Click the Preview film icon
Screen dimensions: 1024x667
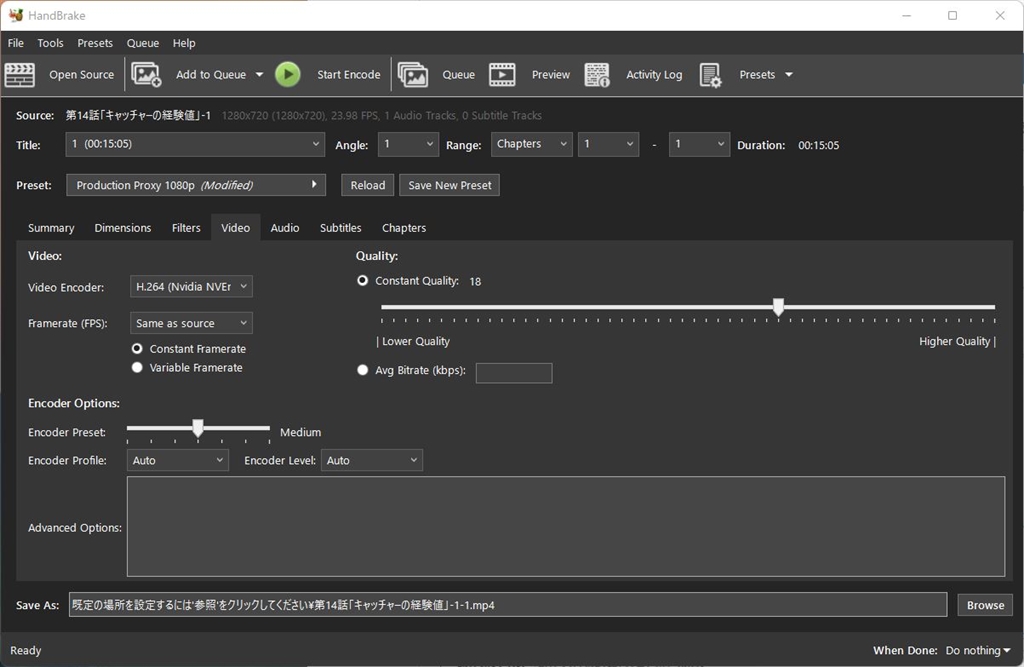pos(502,75)
